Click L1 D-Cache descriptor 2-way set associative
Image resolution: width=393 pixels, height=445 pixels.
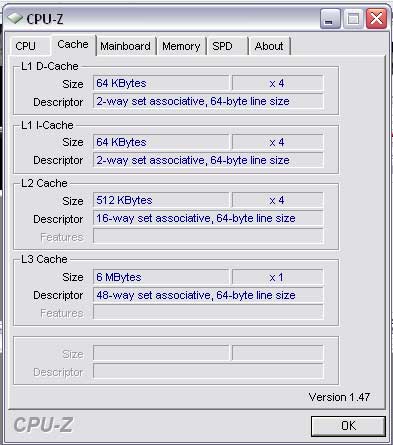(x=208, y=101)
